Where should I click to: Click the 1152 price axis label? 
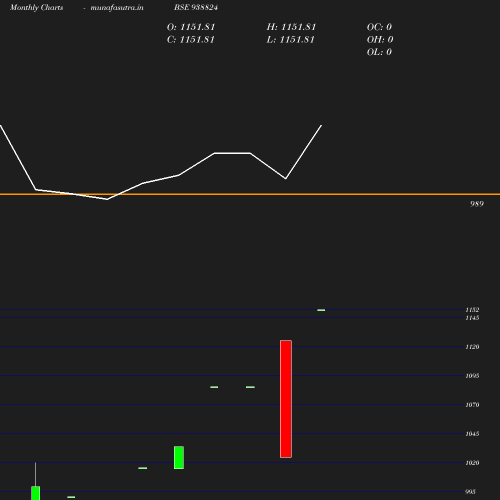click(x=472, y=310)
